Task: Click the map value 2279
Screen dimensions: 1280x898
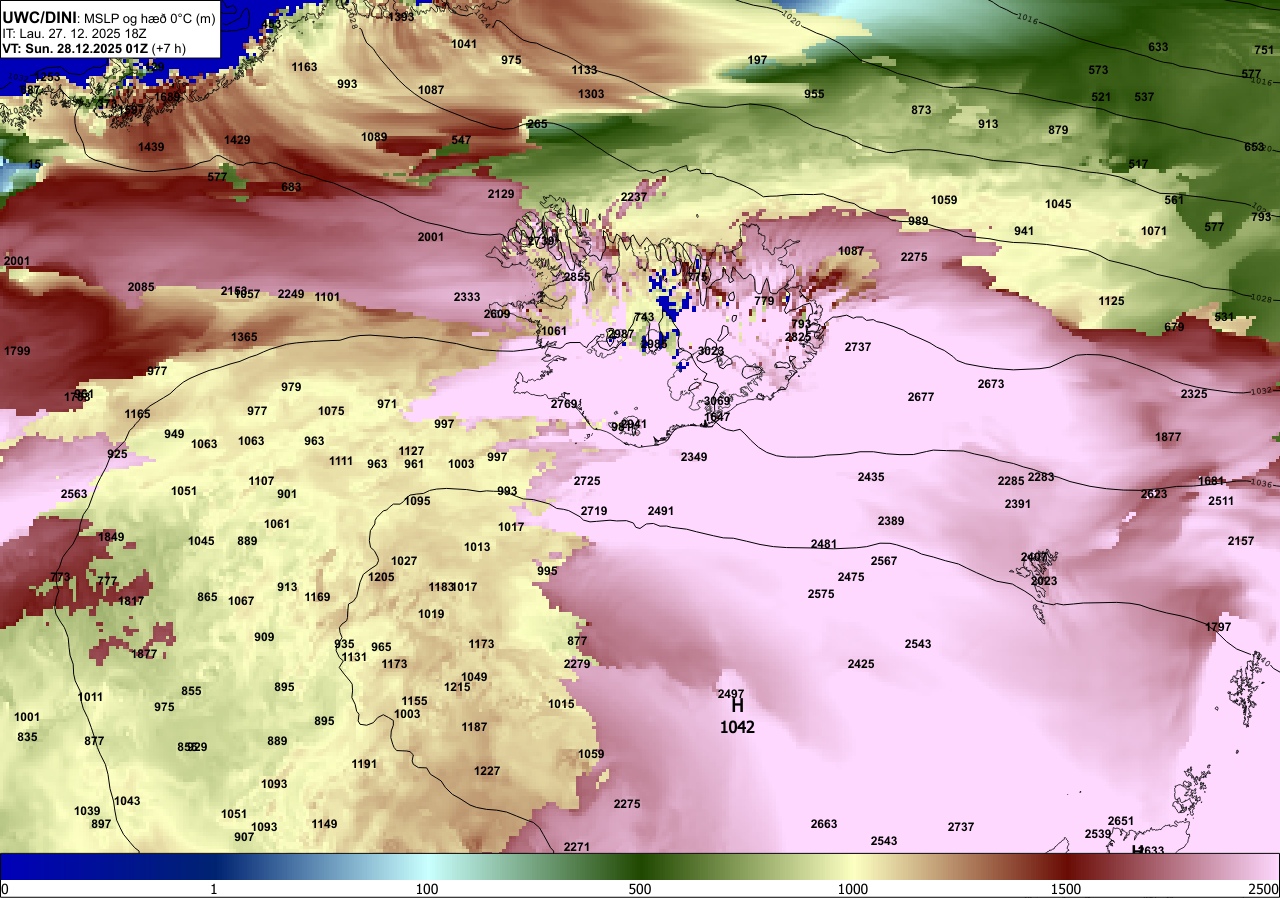Action: [x=577, y=664]
